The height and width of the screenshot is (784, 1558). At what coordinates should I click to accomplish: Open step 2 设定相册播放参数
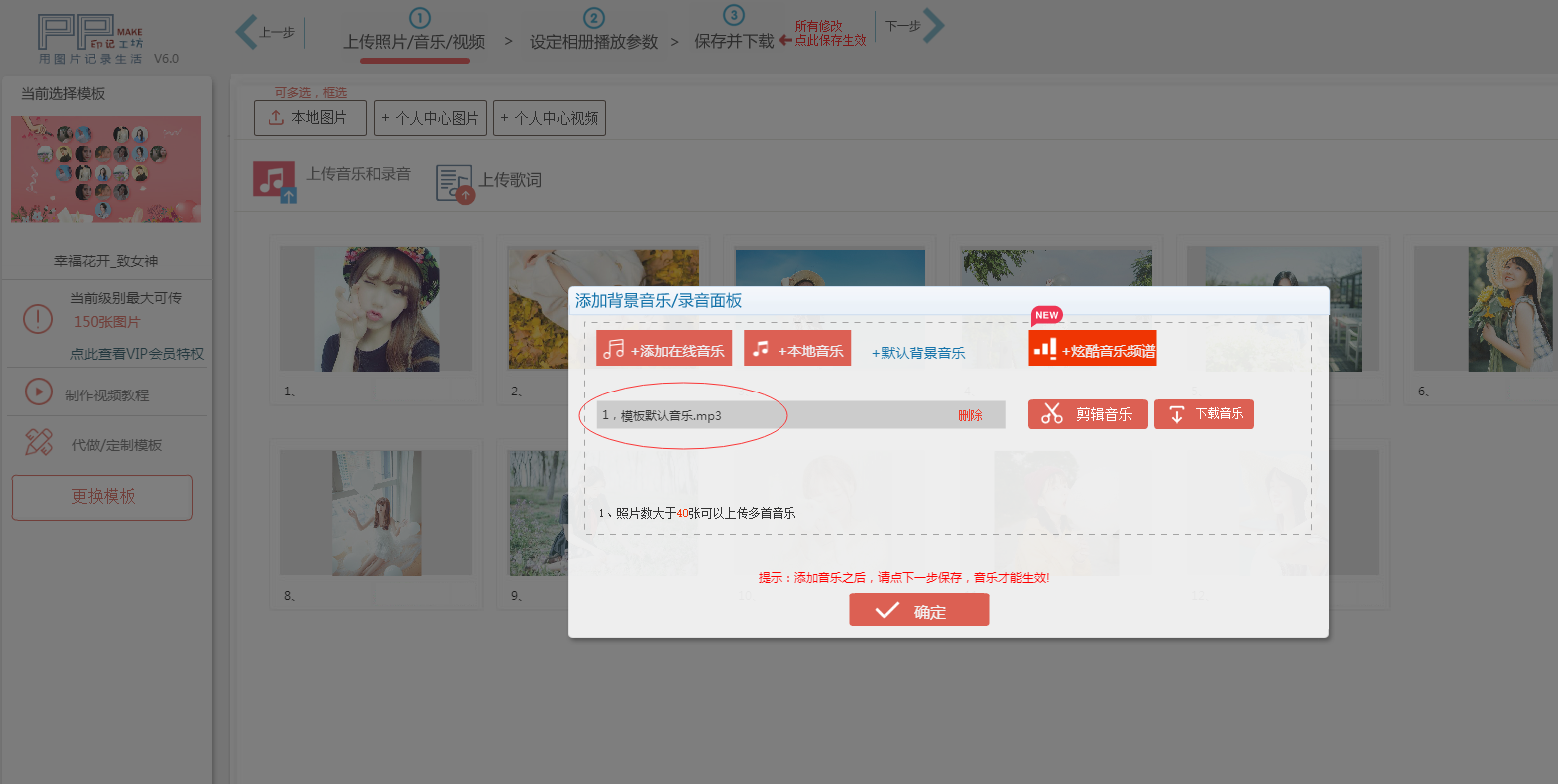tap(594, 41)
